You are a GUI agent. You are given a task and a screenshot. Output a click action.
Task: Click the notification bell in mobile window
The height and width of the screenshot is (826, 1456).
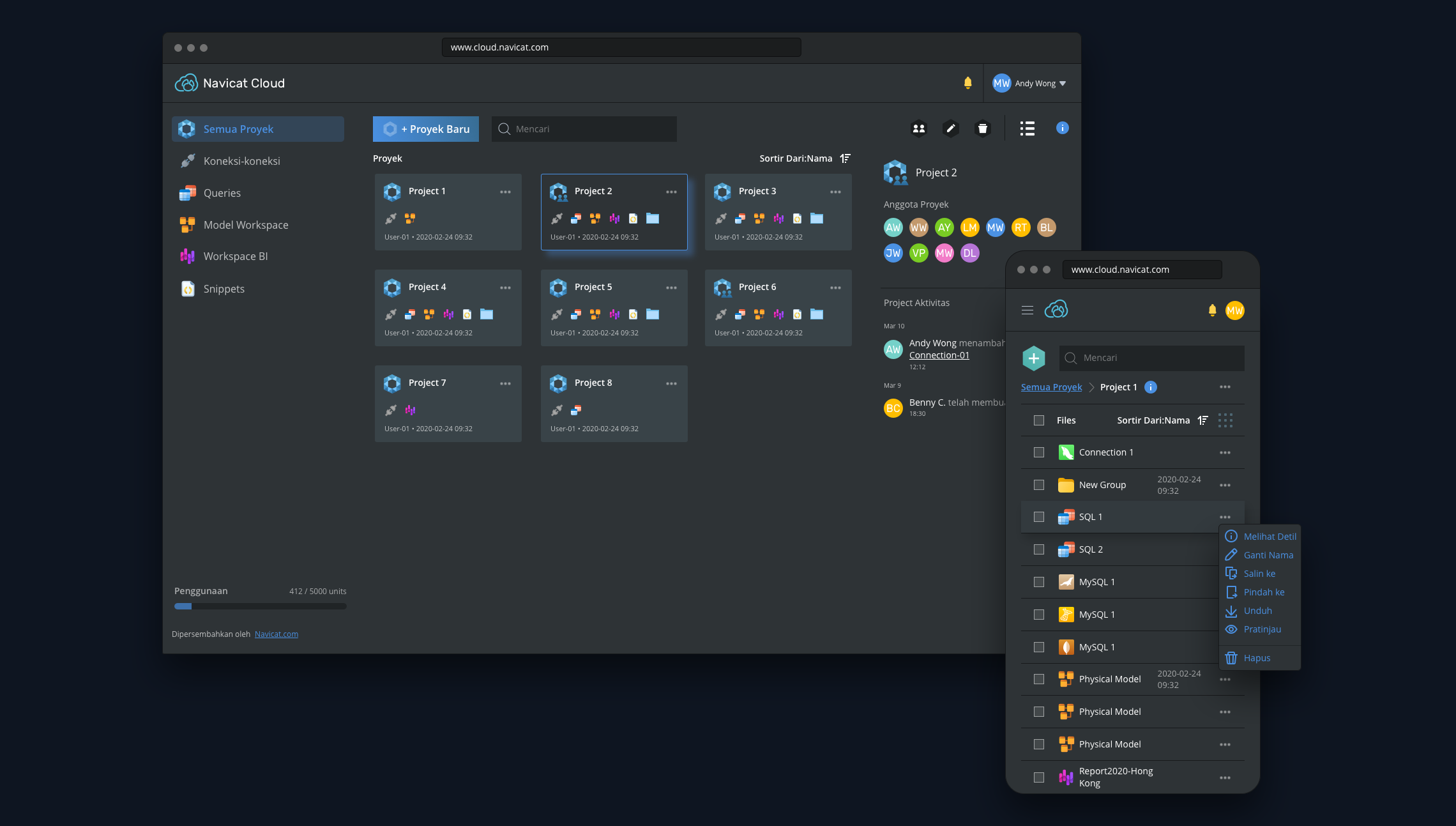tap(1212, 310)
